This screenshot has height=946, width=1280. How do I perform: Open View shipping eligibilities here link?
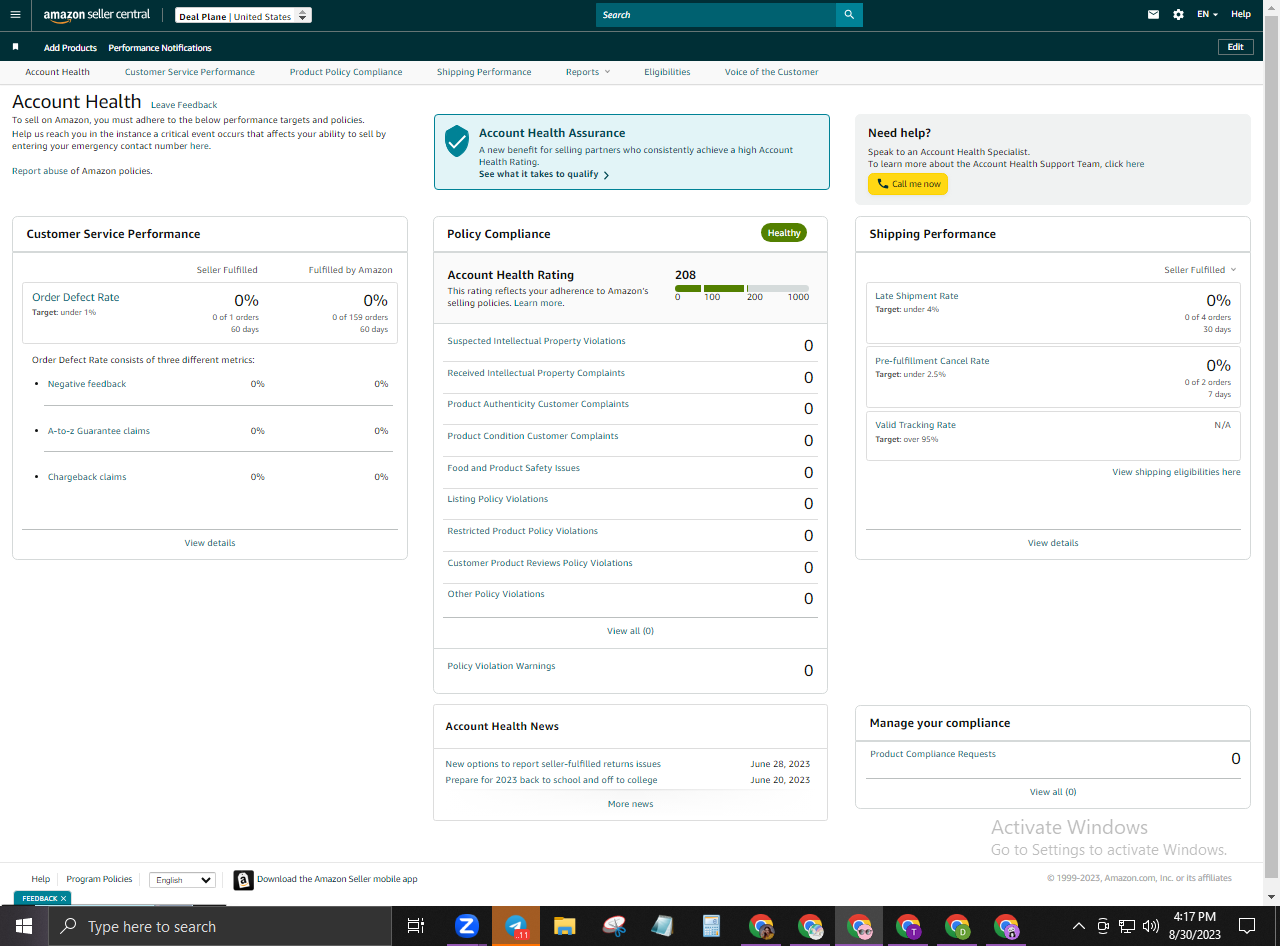[x=1176, y=472]
